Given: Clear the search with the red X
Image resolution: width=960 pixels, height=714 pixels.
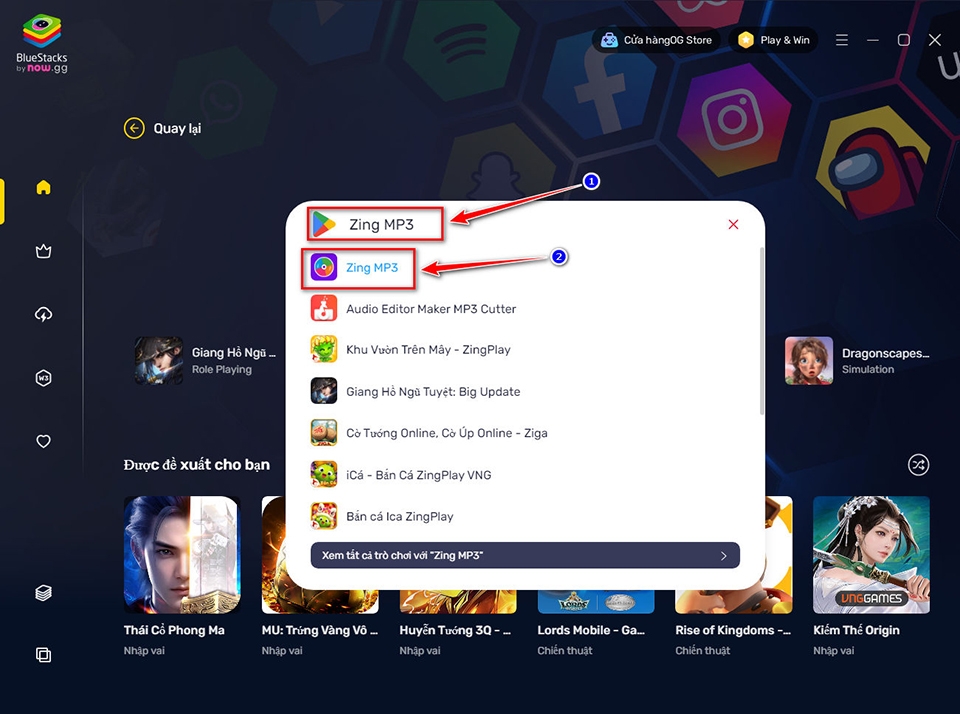Looking at the screenshot, I should click(733, 225).
